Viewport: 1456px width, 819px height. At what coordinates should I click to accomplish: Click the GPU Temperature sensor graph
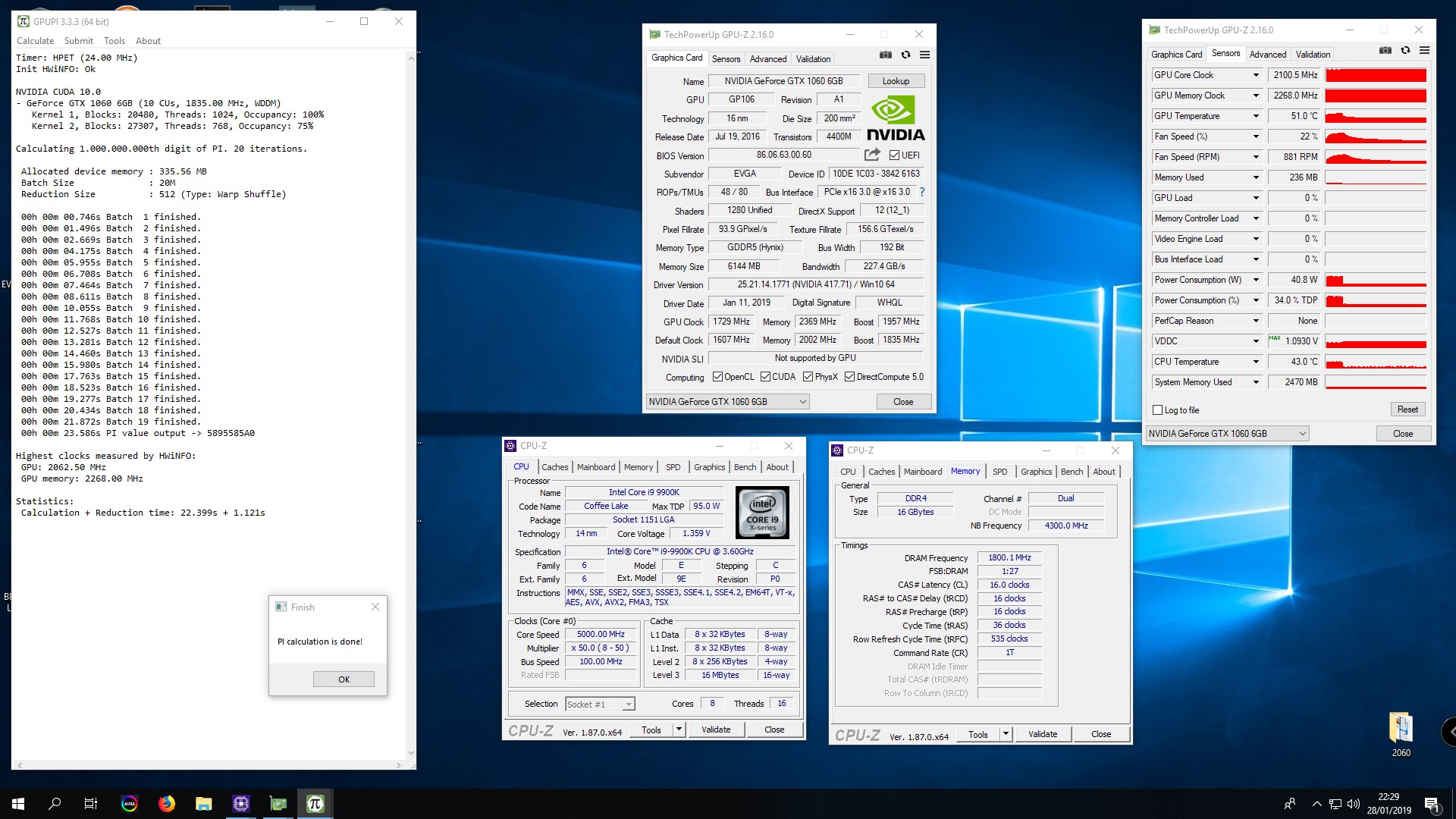tap(1376, 116)
